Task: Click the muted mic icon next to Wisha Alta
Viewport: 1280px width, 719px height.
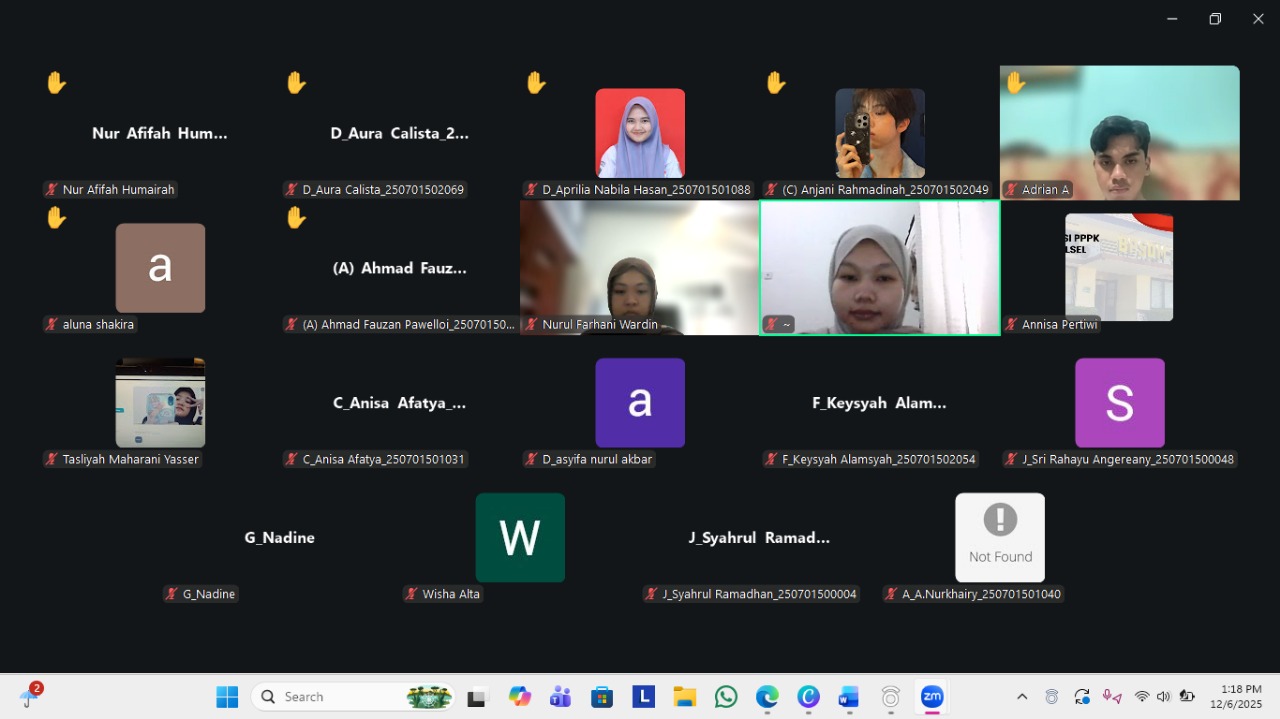Action: [x=411, y=595]
